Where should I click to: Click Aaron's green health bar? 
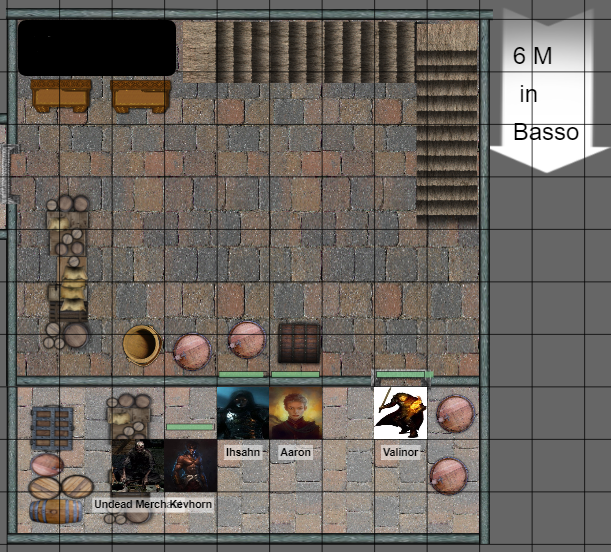coord(295,374)
